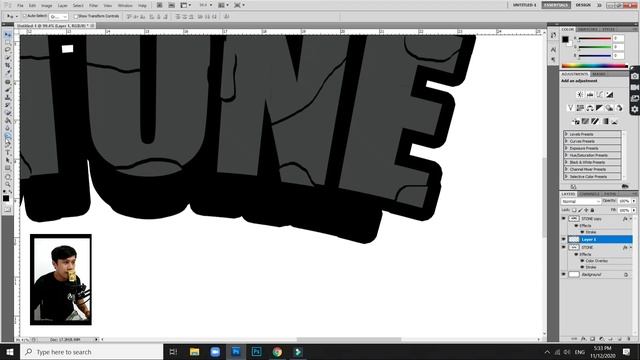The height and width of the screenshot is (360, 640).
Task: Click the Color panel foreground swatch
Action: [565, 40]
